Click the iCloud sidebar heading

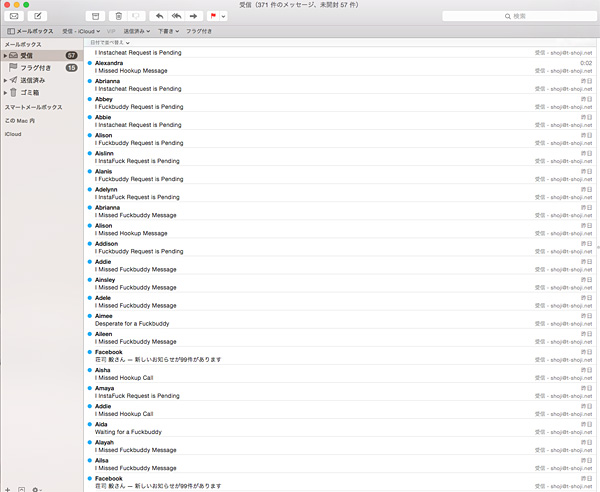[13, 134]
